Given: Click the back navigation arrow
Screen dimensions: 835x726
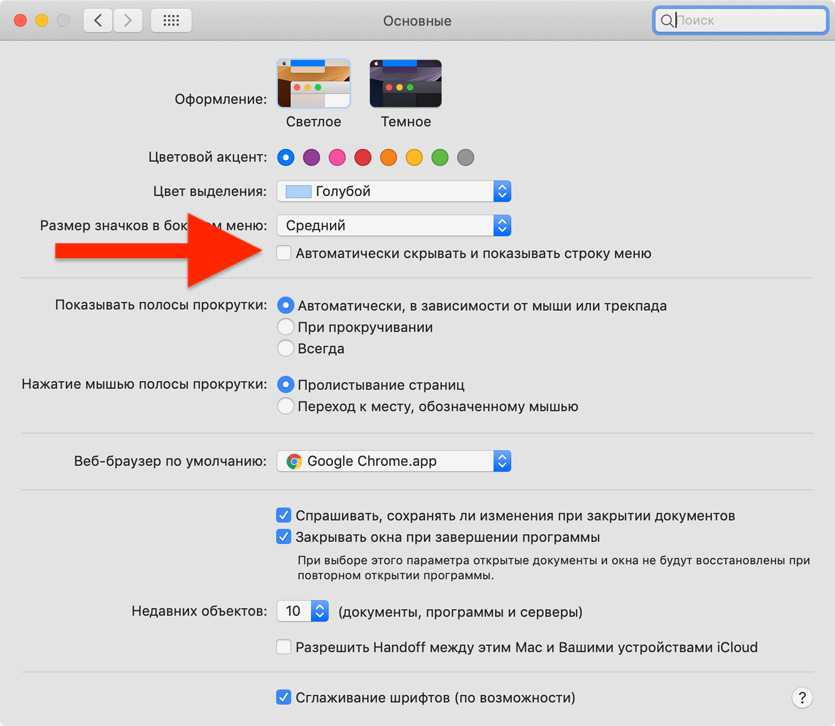Looking at the screenshot, I should [x=98, y=21].
